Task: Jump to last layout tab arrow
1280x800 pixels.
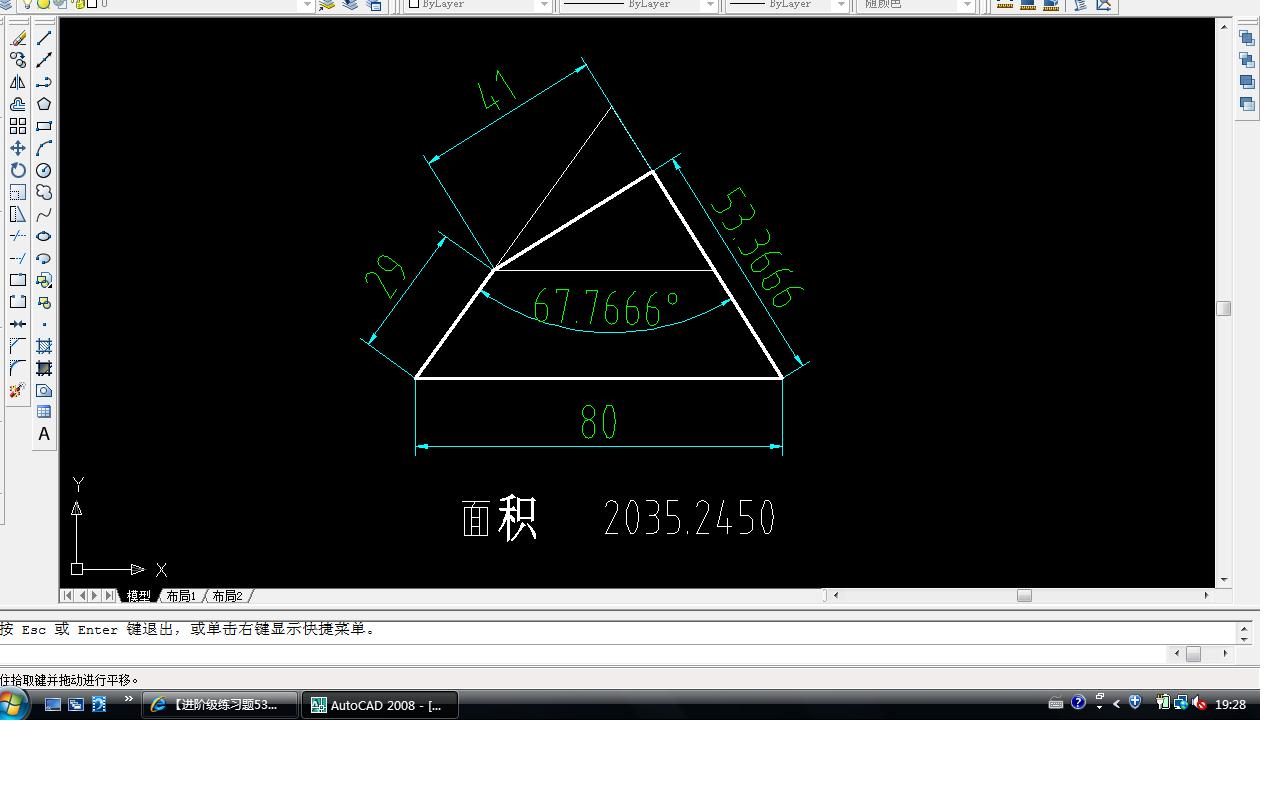Action: pos(109,595)
